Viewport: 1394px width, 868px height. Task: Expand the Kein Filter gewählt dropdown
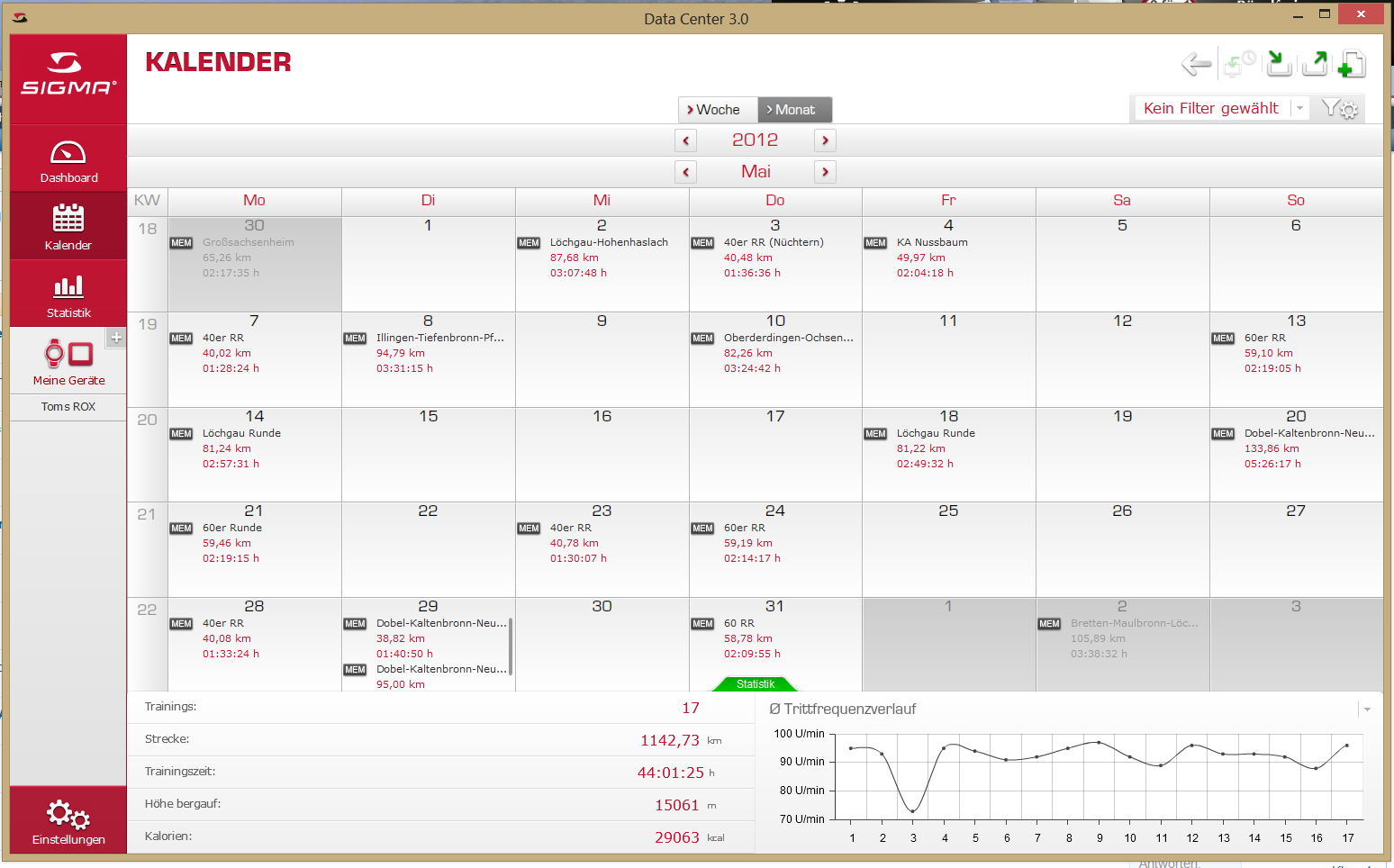pos(1299,108)
